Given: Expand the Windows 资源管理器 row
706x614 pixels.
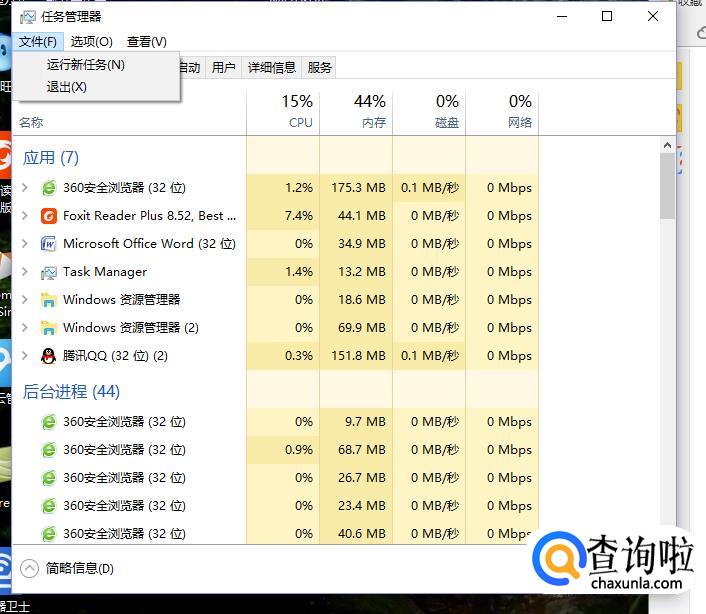Looking at the screenshot, I should point(25,299).
